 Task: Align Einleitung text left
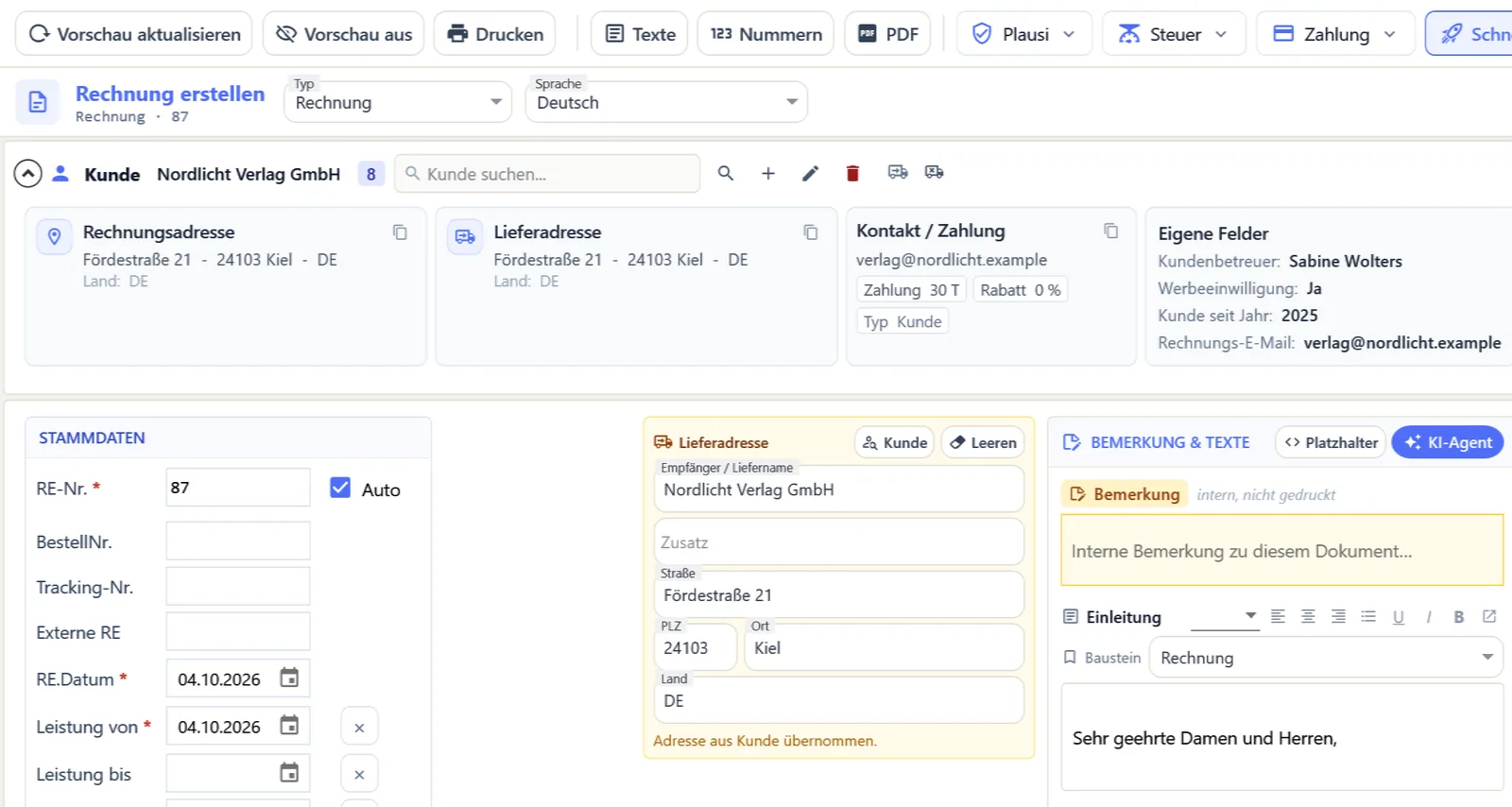[x=1278, y=616]
